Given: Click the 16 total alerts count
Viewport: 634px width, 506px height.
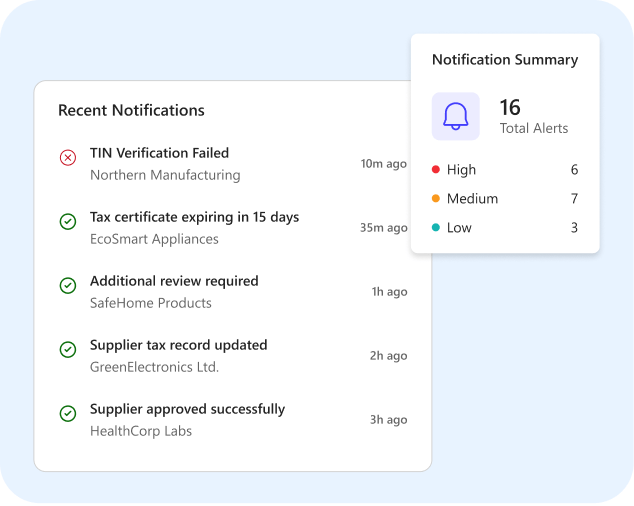Looking at the screenshot, I should click(510, 107).
